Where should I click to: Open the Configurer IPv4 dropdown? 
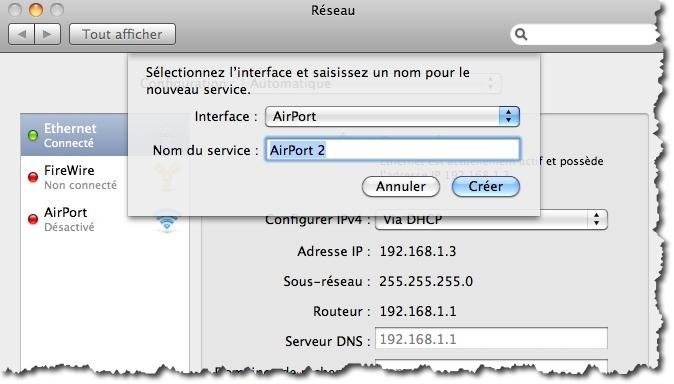pyautogui.click(x=491, y=220)
